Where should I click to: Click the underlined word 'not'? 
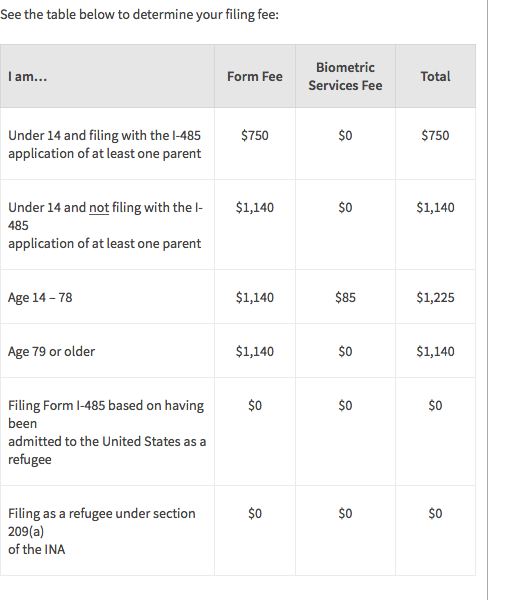point(99,208)
